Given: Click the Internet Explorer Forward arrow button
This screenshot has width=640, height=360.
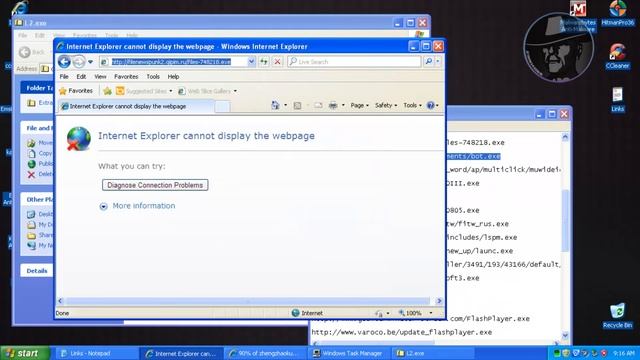Looking at the screenshot, I should [79, 62].
